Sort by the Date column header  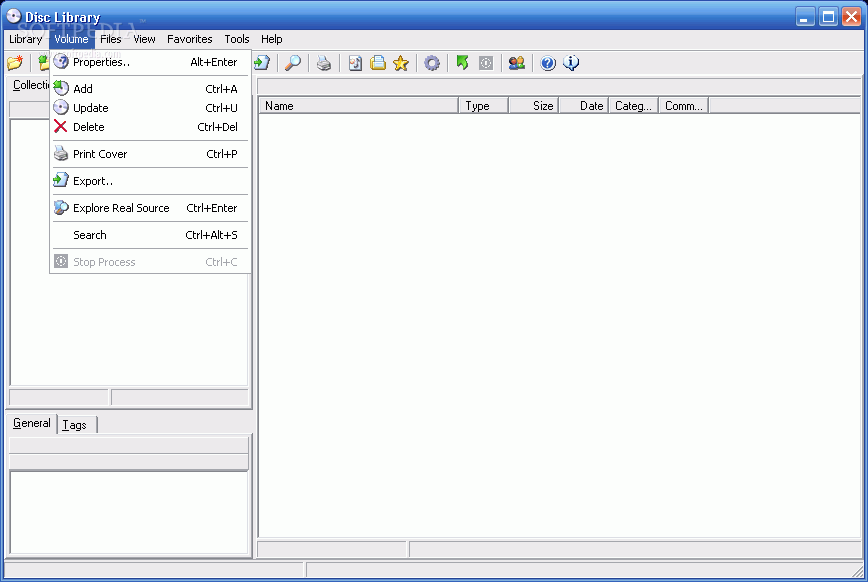click(x=583, y=105)
